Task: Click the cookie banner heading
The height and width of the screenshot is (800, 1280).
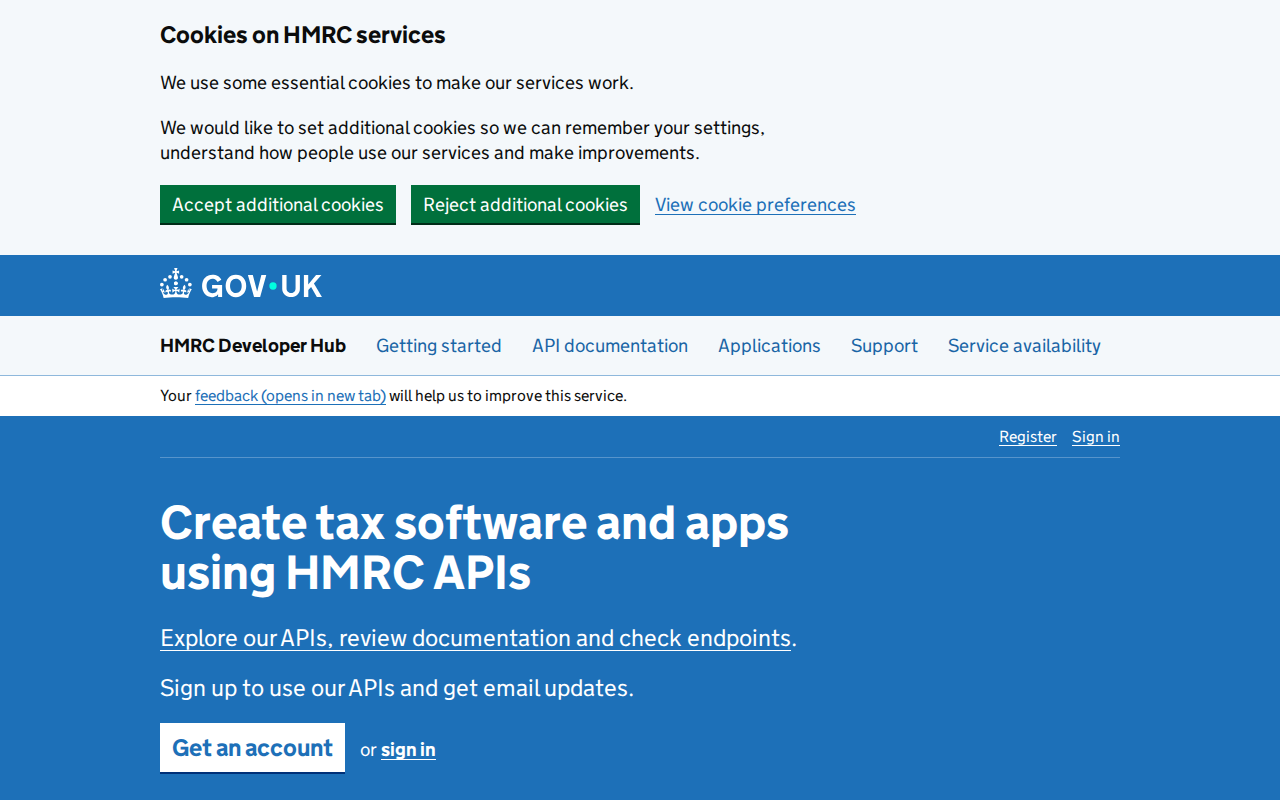Action: (x=302, y=34)
